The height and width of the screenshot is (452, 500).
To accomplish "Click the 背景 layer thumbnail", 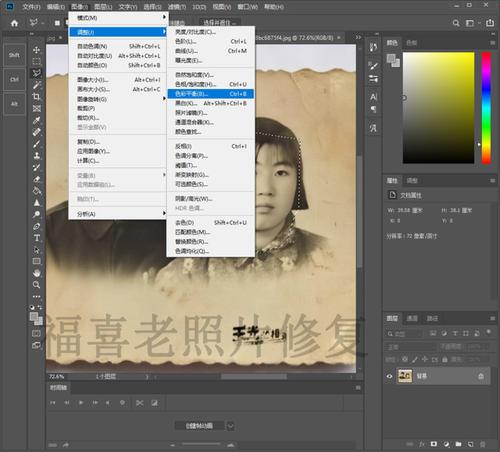I will pyautogui.click(x=405, y=376).
